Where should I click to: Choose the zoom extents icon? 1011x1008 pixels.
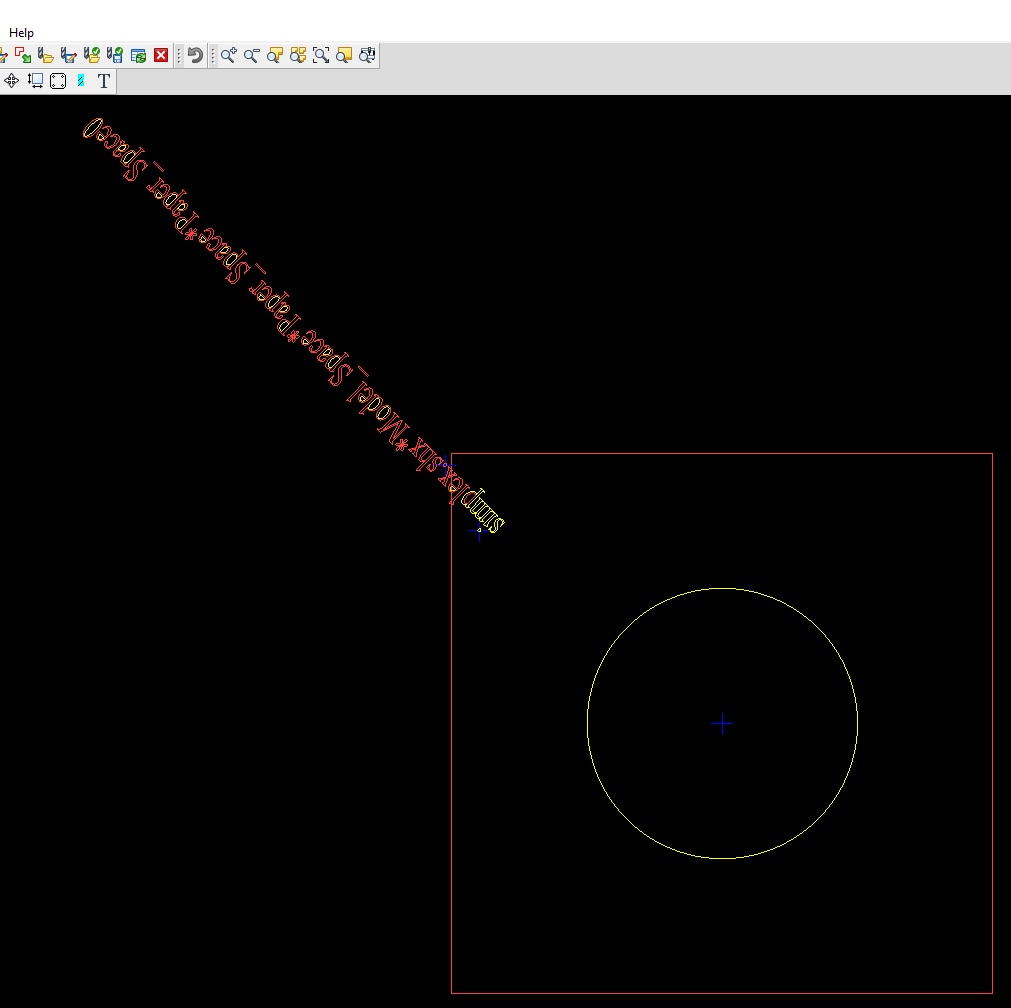click(321, 55)
